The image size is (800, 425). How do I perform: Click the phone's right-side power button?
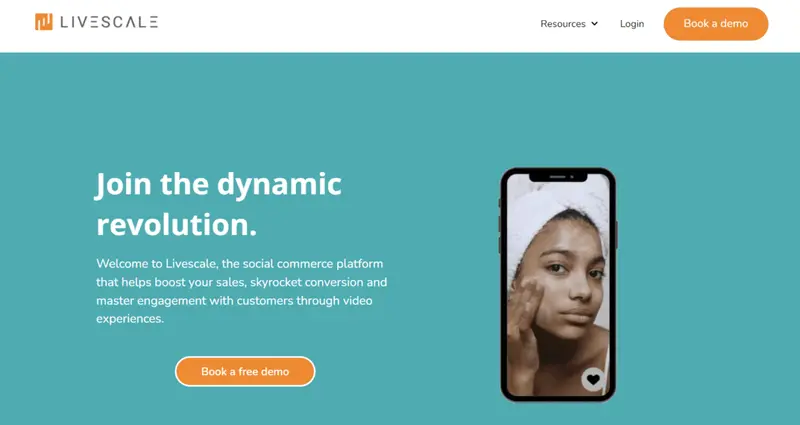(x=617, y=236)
